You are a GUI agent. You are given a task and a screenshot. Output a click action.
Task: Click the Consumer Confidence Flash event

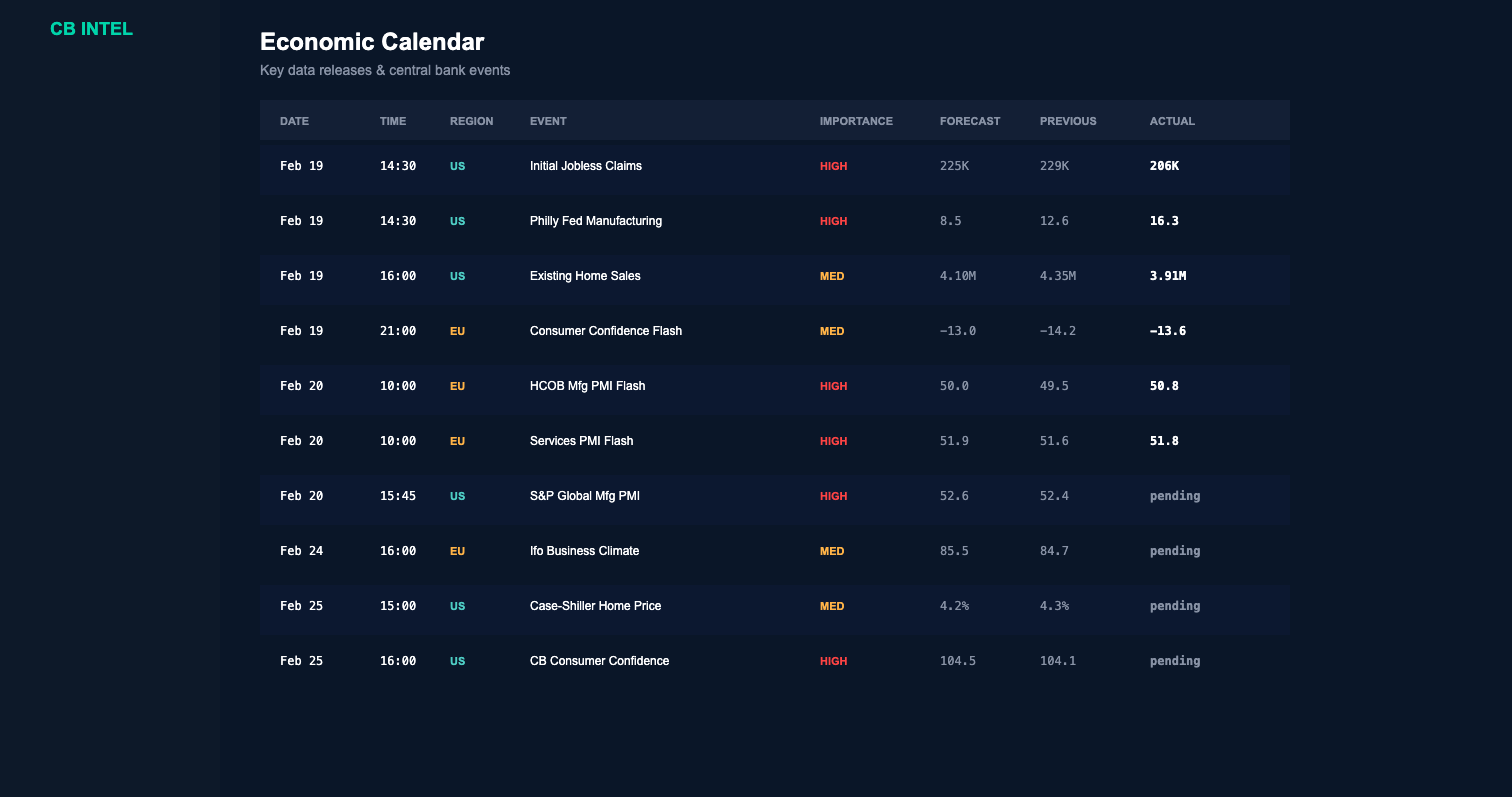point(606,331)
